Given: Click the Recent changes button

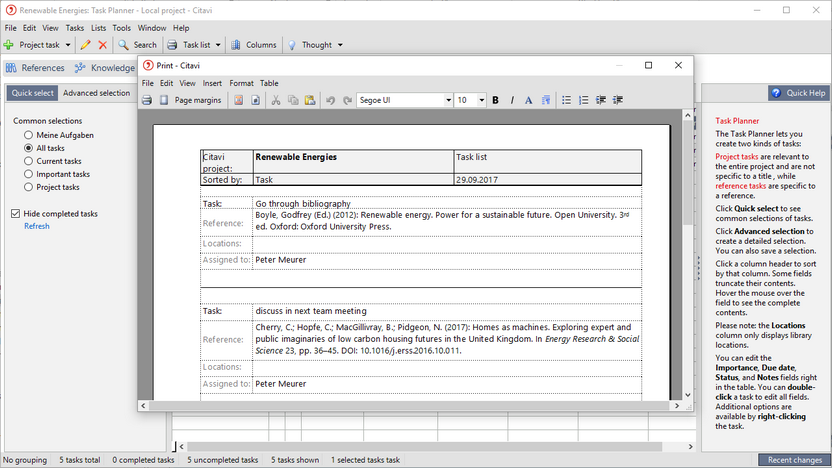Looking at the screenshot, I should pos(794,460).
